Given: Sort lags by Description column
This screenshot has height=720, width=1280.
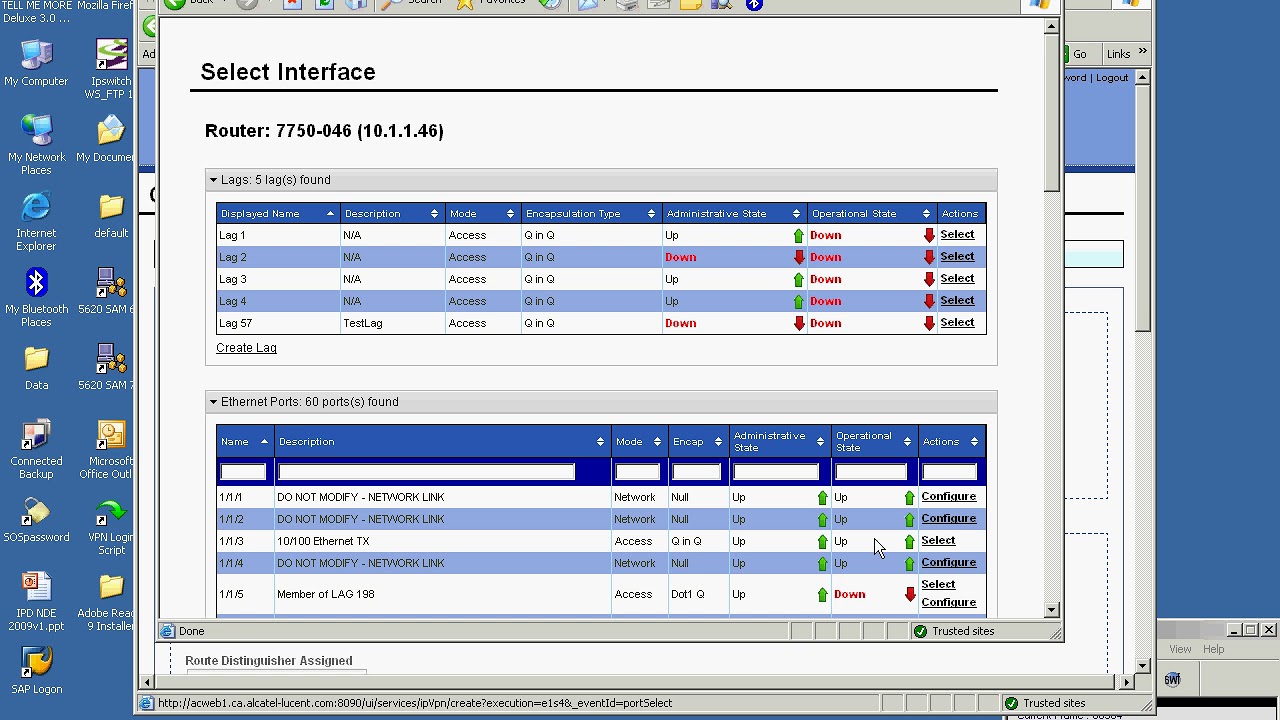Looking at the screenshot, I should pos(391,214).
